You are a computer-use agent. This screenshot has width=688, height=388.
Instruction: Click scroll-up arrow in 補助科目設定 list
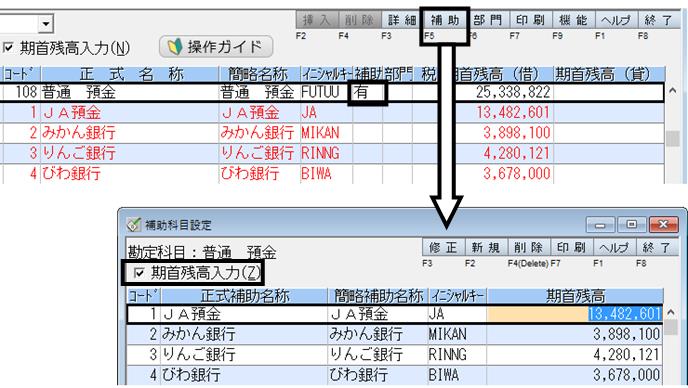671,313
